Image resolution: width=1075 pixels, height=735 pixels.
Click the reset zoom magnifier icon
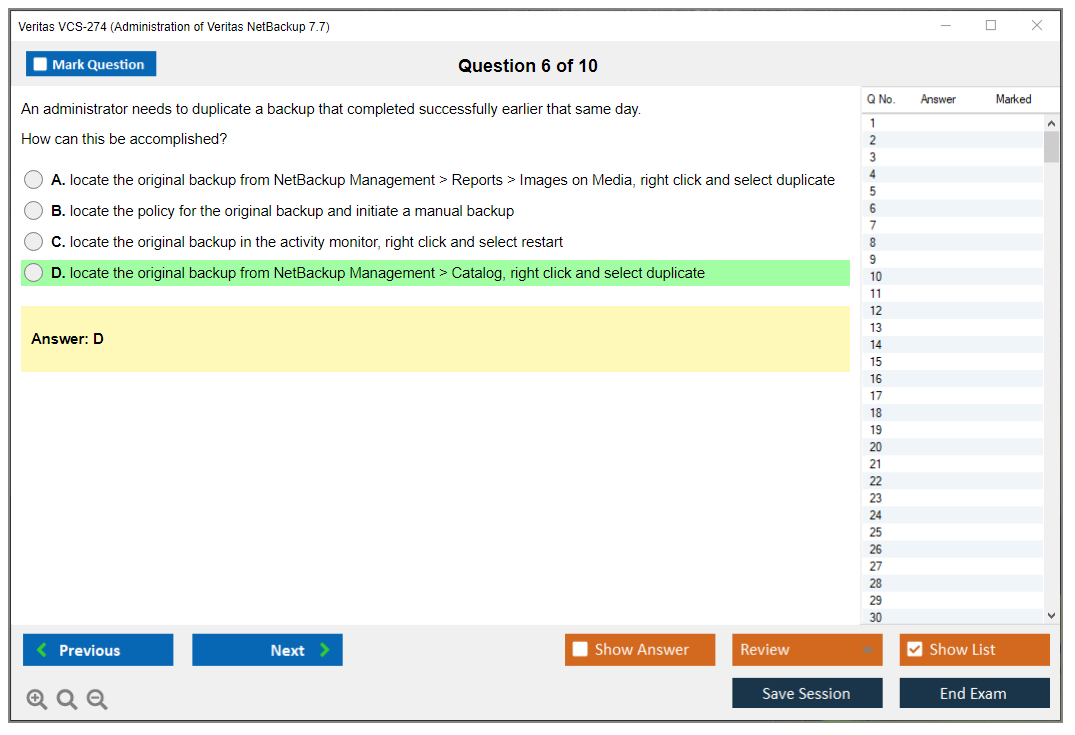point(67,699)
